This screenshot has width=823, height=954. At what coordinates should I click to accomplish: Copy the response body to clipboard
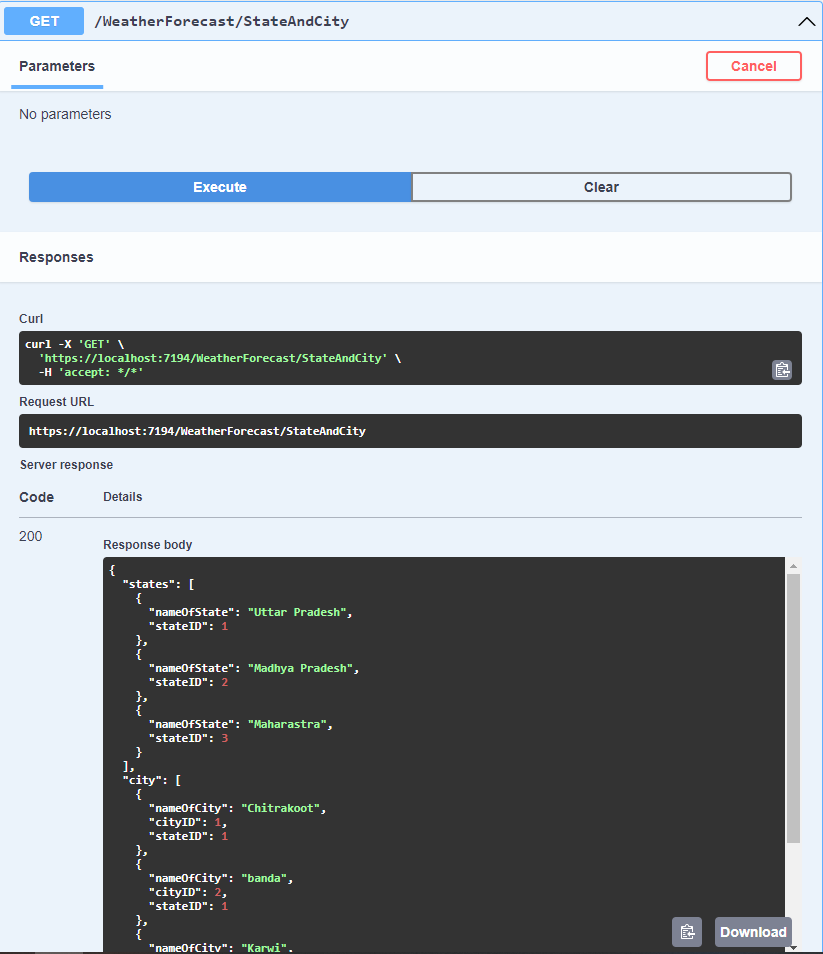pos(687,931)
